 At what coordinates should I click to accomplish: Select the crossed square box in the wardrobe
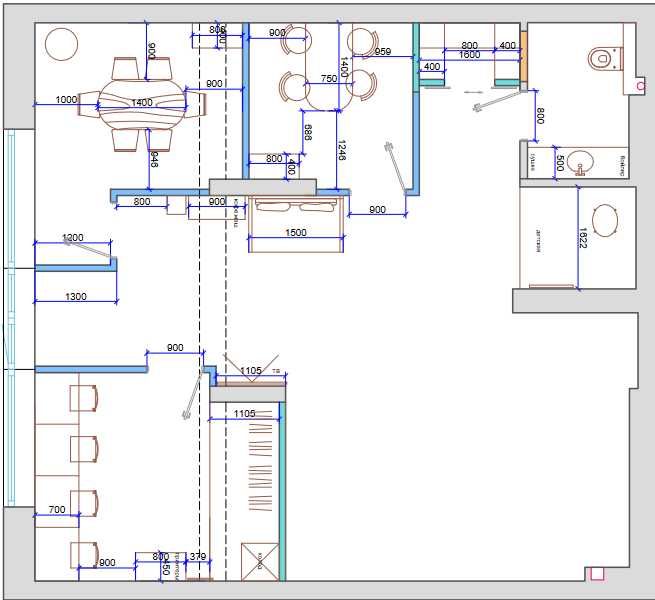[260, 562]
